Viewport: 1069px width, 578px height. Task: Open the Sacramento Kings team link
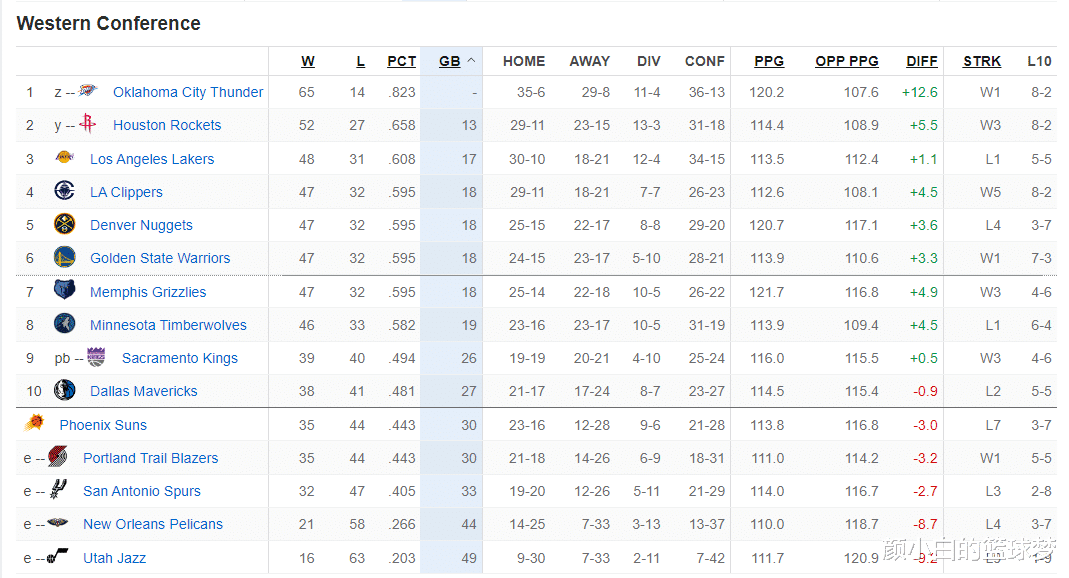click(180, 358)
